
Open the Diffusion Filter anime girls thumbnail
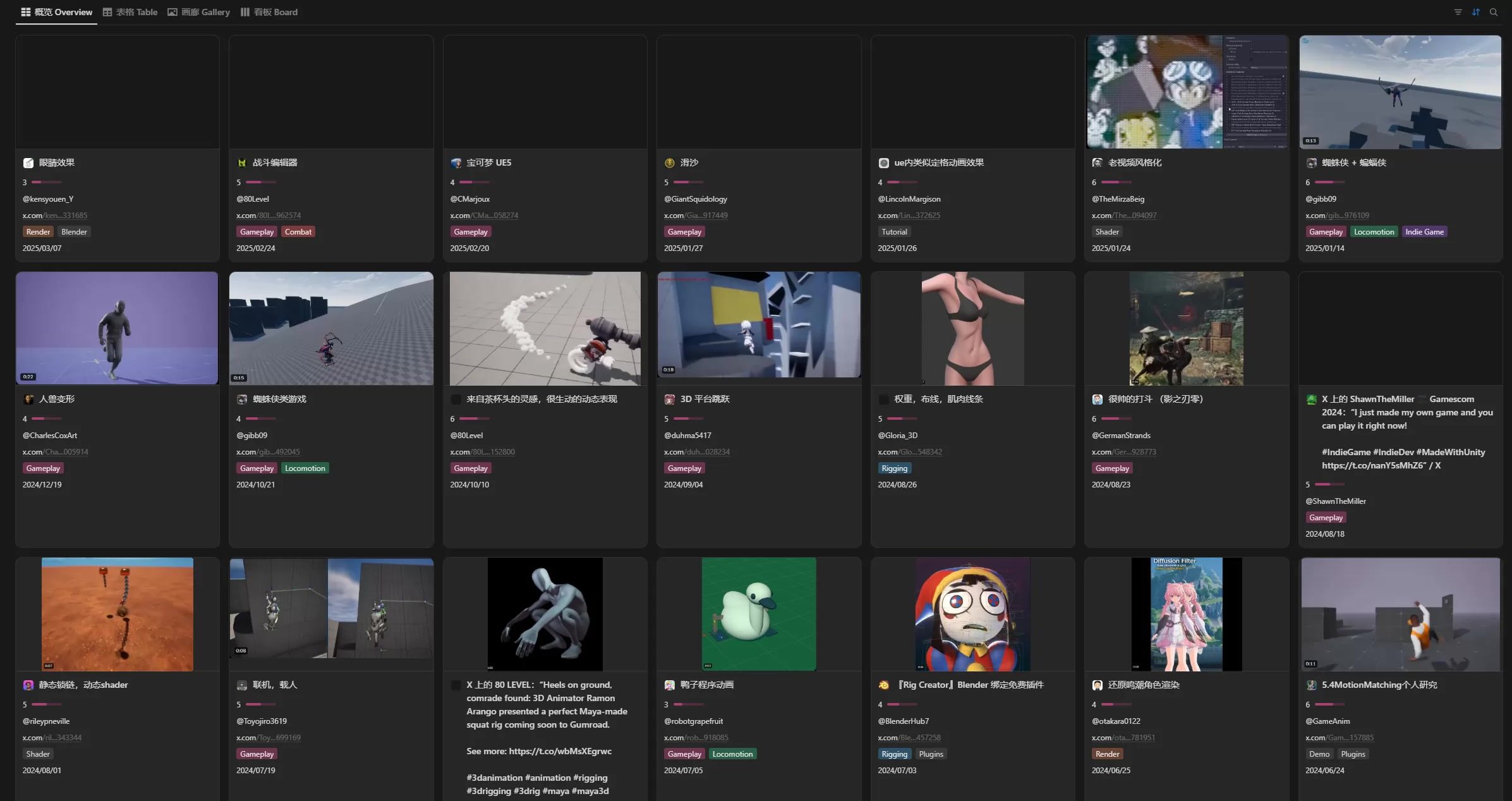[x=1187, y=614]
